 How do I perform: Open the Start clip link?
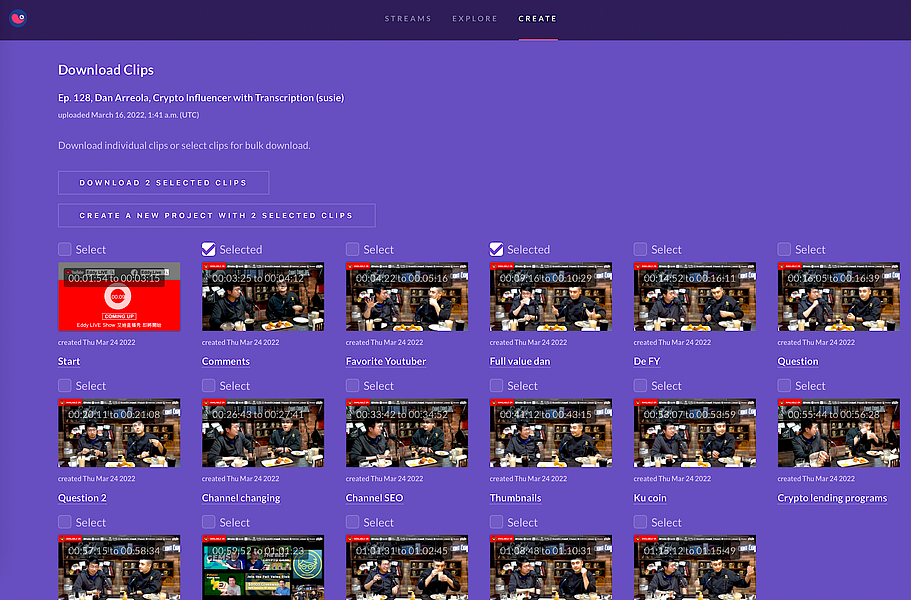point(69,361)
